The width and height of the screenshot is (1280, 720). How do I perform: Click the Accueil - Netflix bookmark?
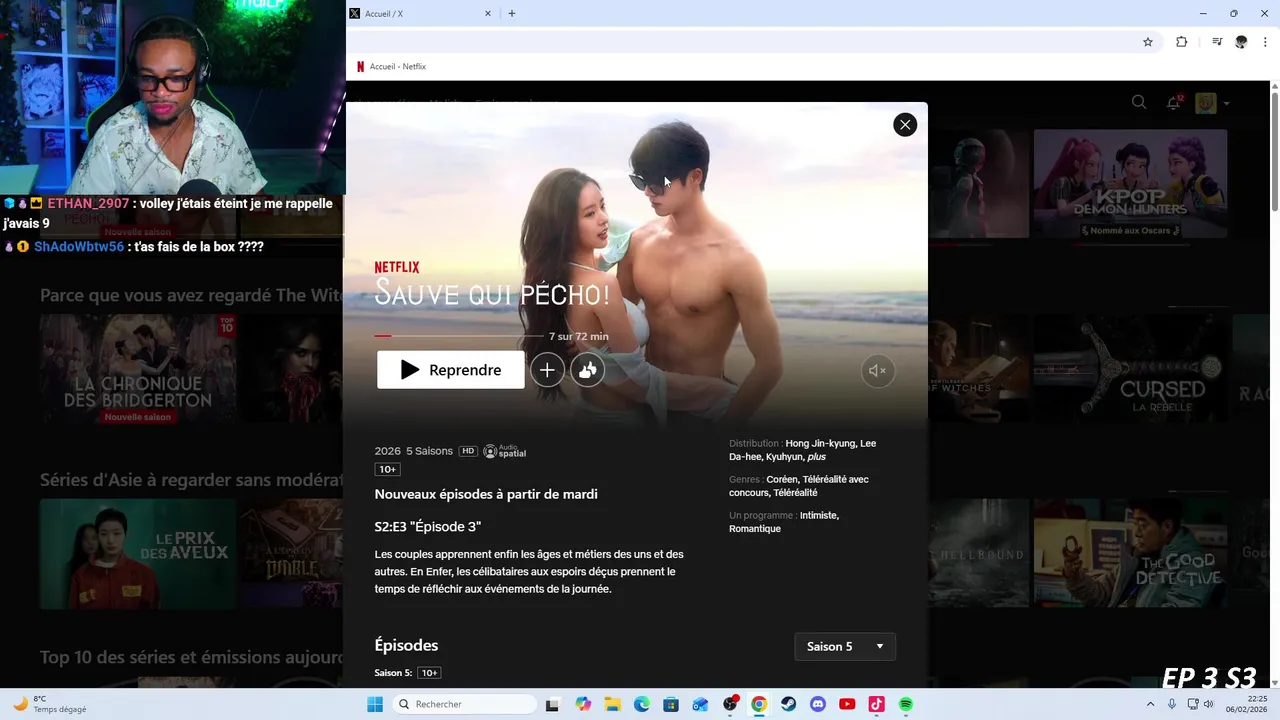click(391, 67)
